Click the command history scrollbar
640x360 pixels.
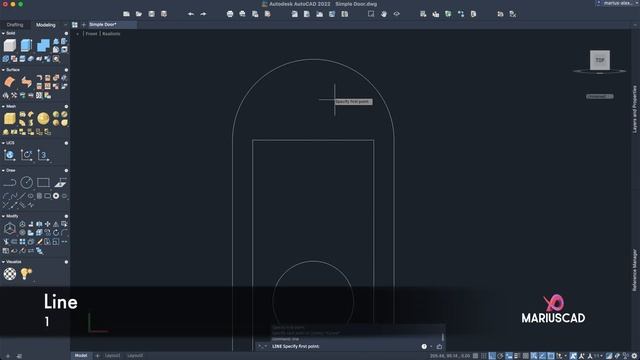pos(442,336)
